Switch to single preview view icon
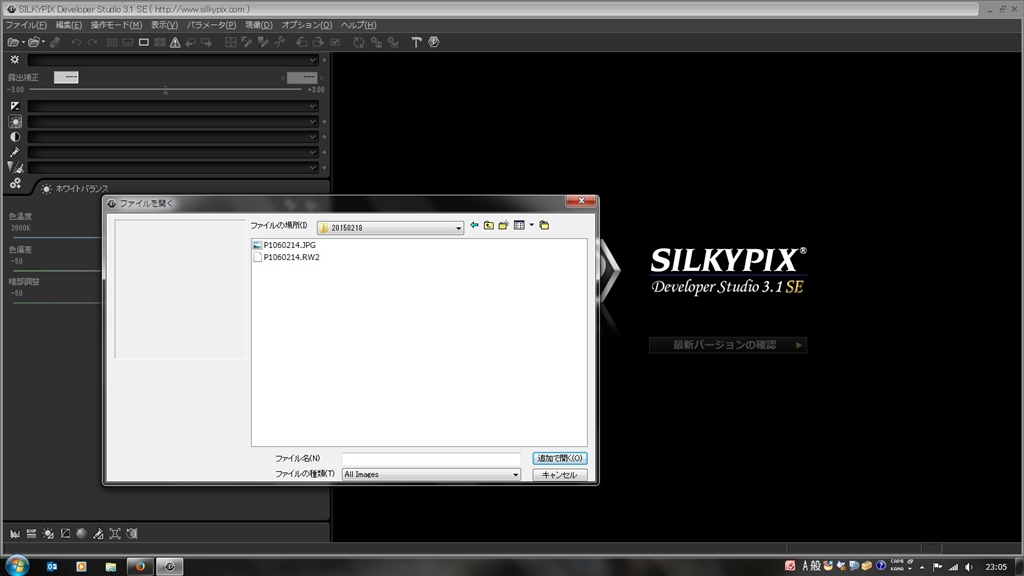The height and width of the screenshot is (576, 1024). pyautogui.click(x=143, y=42)
